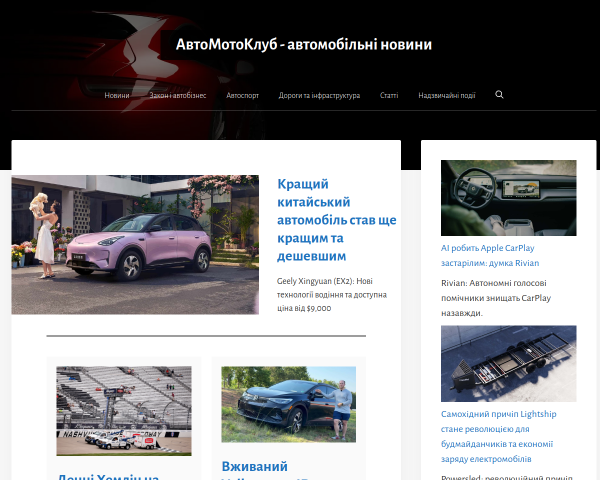Image resolution: width=600 pixels, height=480 pixels.
Task: Open Надзвичайні події section
Action: (447, 95)
